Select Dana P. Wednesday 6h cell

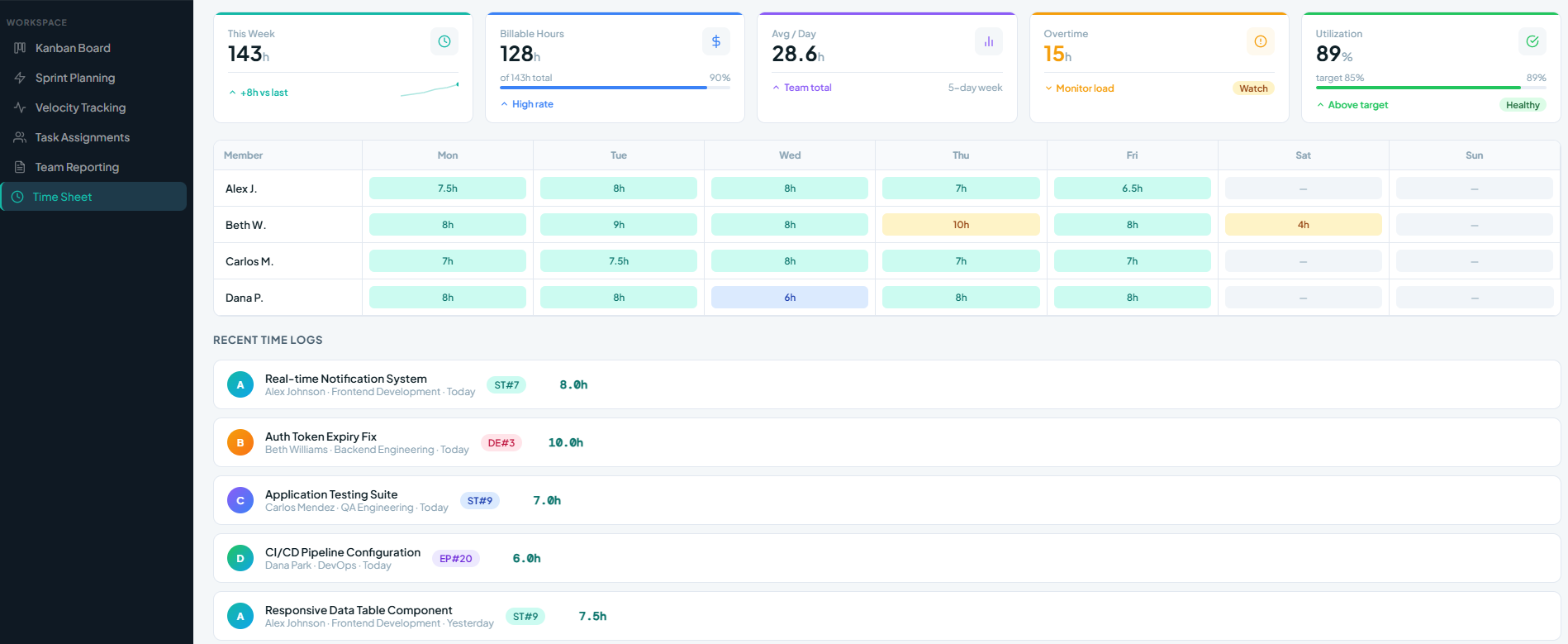tap(790, 298)
